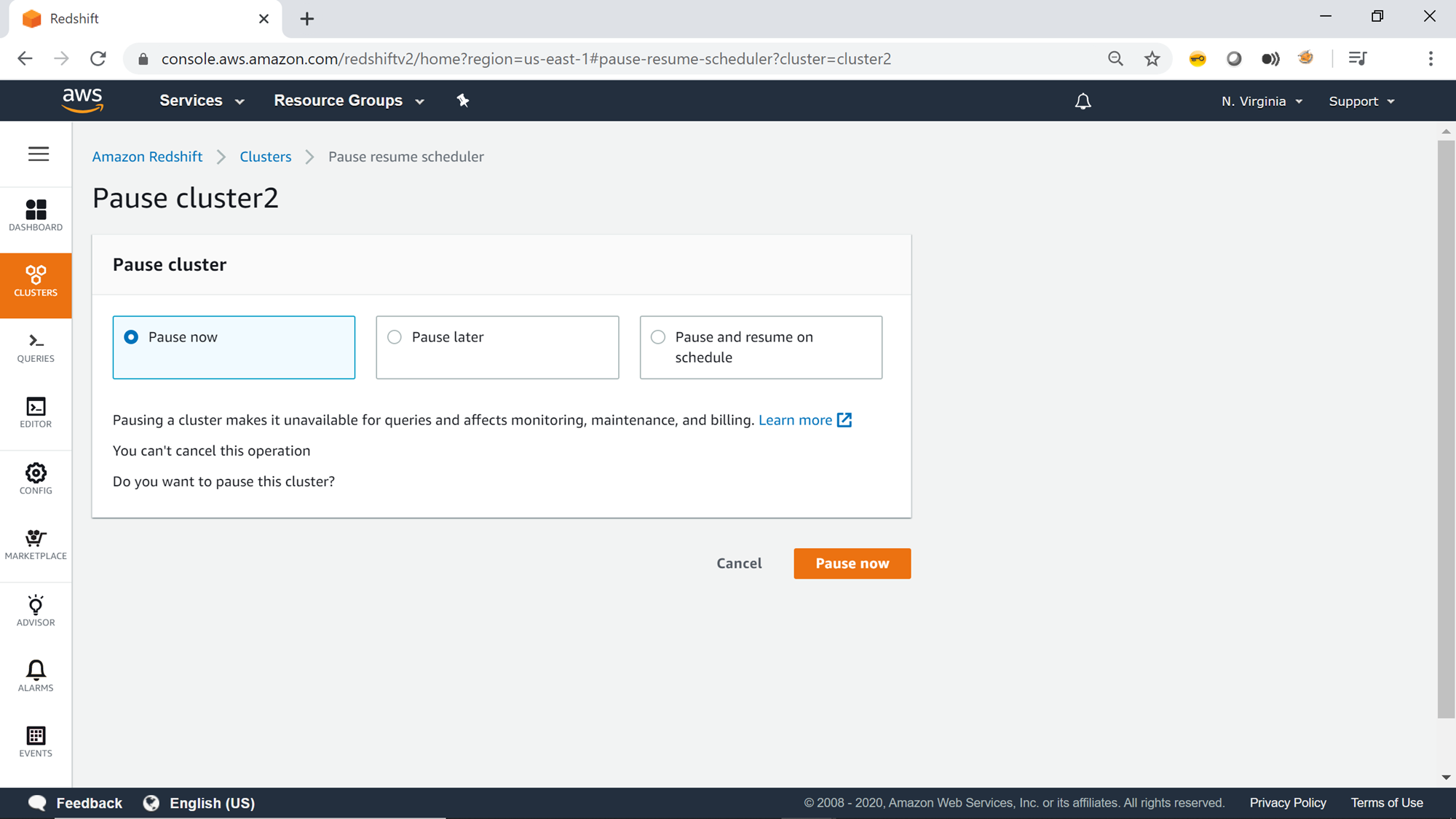1456x819 pixels.
Task: Click the page vertical scrollbar
Action: 1446,430
